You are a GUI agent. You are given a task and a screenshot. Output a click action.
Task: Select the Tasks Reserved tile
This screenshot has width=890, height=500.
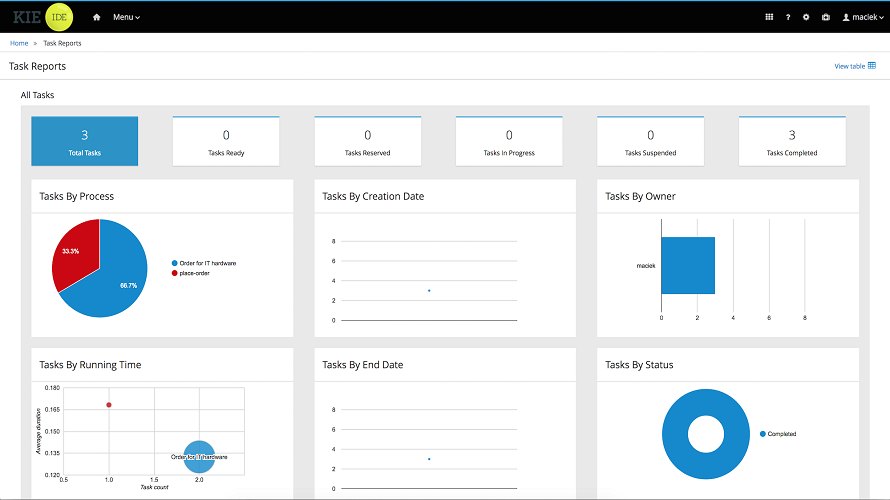tap(367, 141)
